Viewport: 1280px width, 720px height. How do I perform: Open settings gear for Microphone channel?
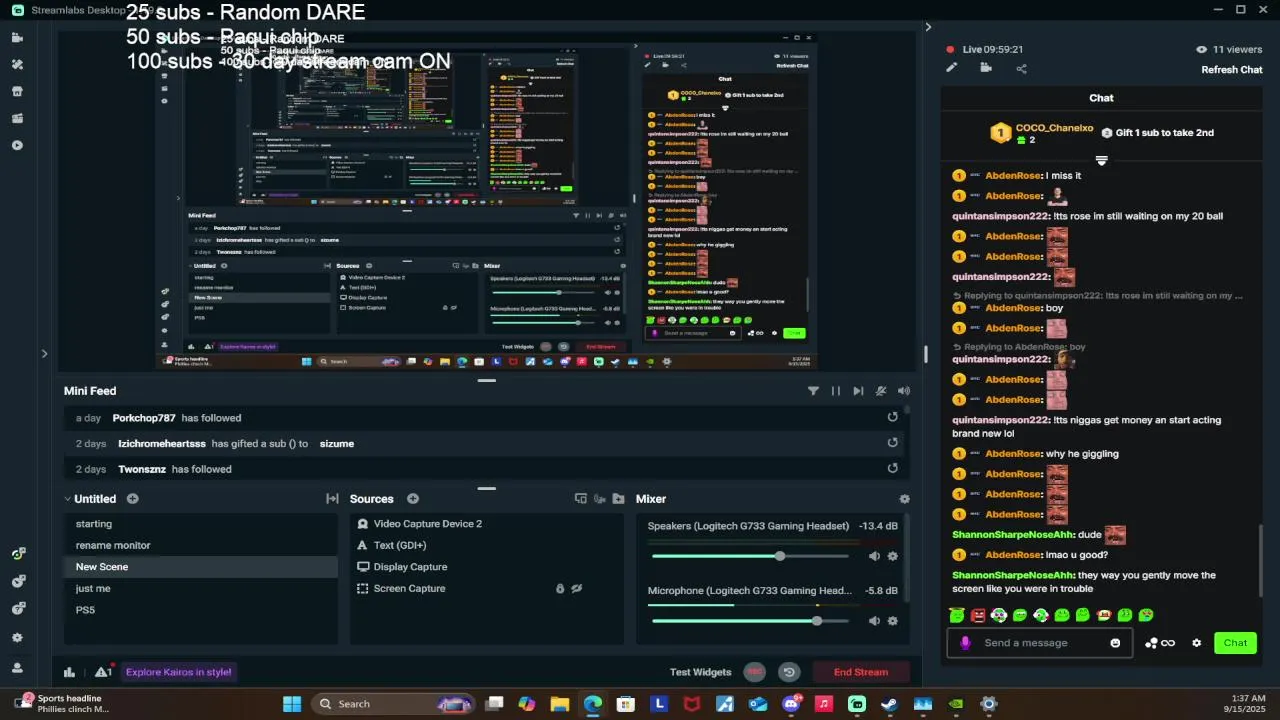pos(893,621)
